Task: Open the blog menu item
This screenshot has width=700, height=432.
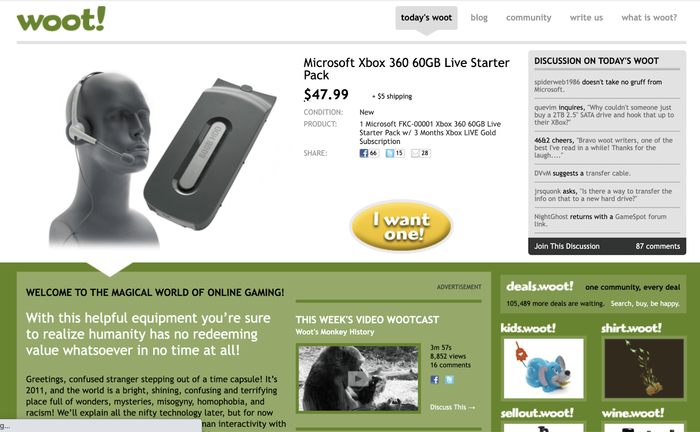Action: [x=479, y=18]
